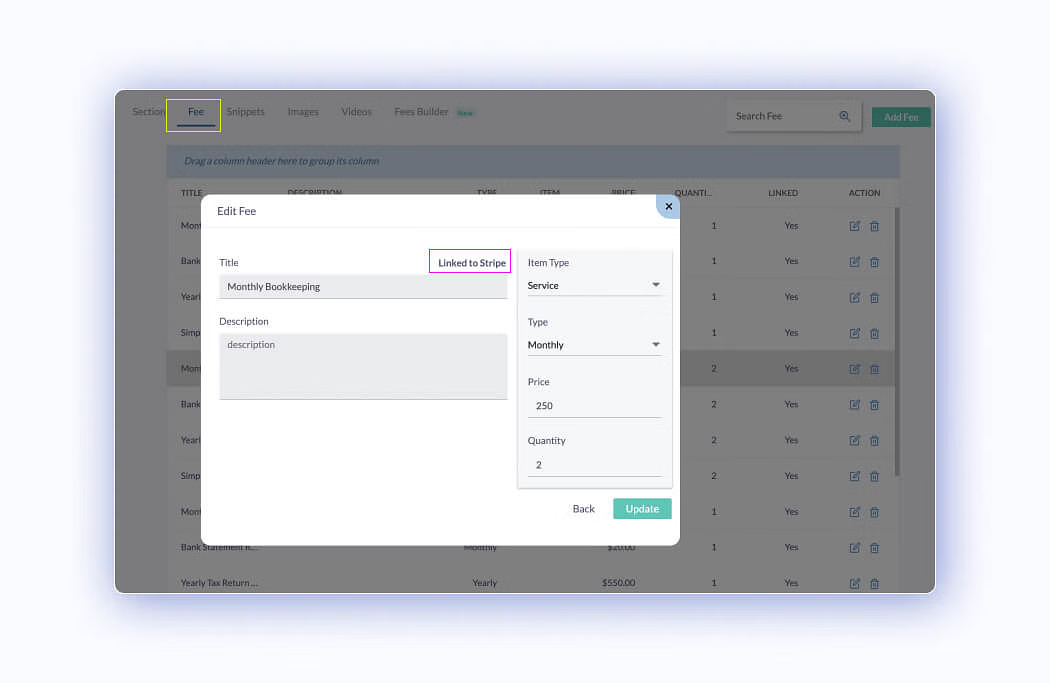Click the Quanti... column header

coord(693,193)
